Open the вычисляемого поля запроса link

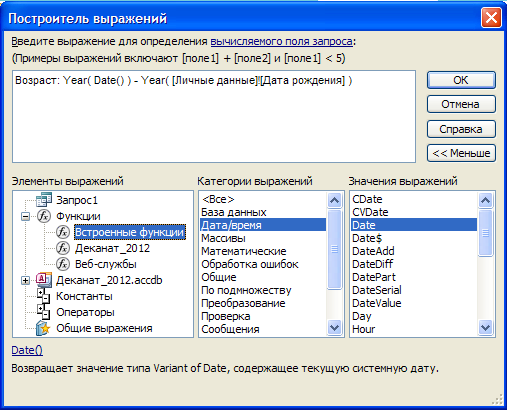(x=281, y=41)
